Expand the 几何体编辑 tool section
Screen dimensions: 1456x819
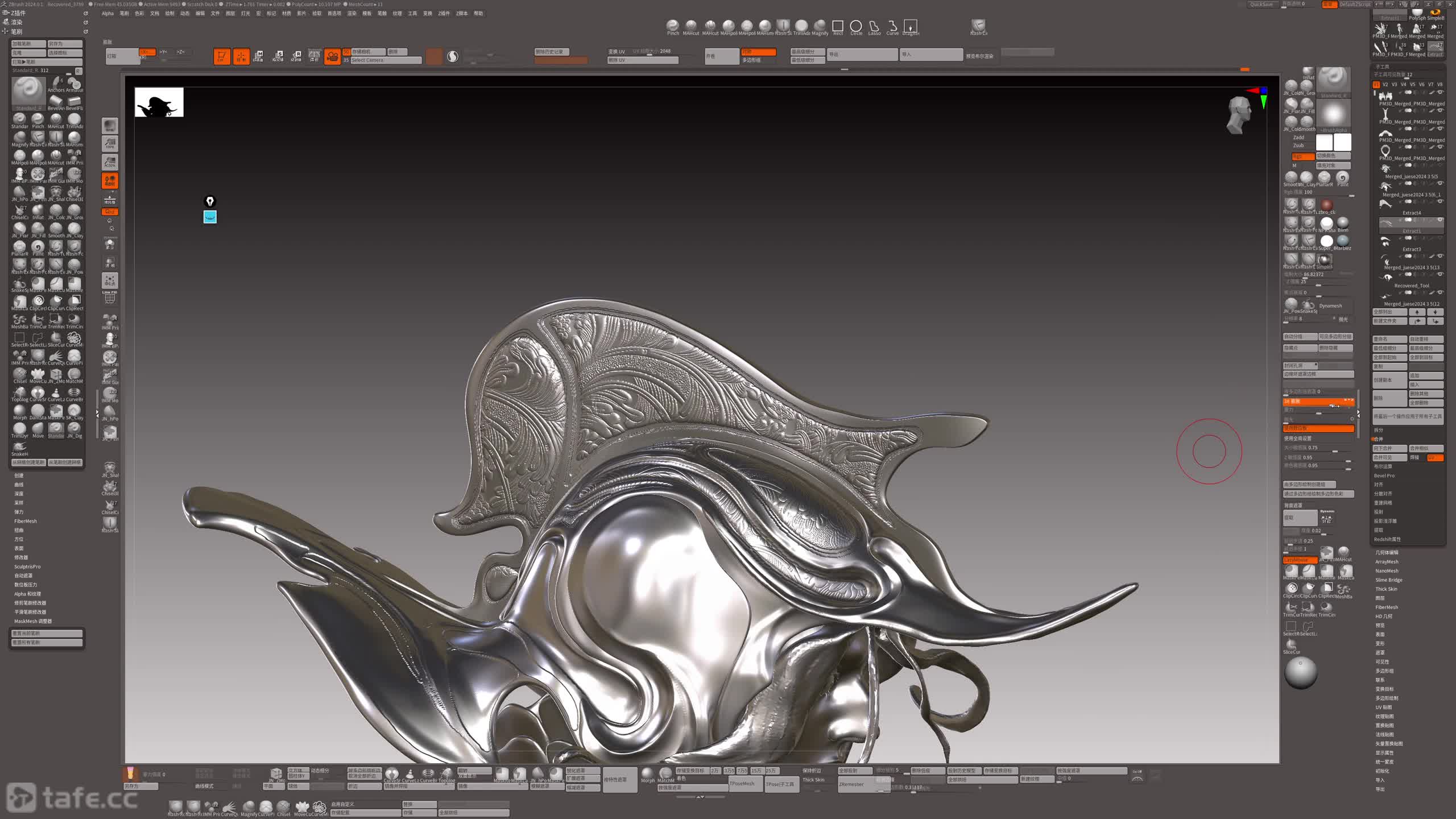coord(1387,553)
